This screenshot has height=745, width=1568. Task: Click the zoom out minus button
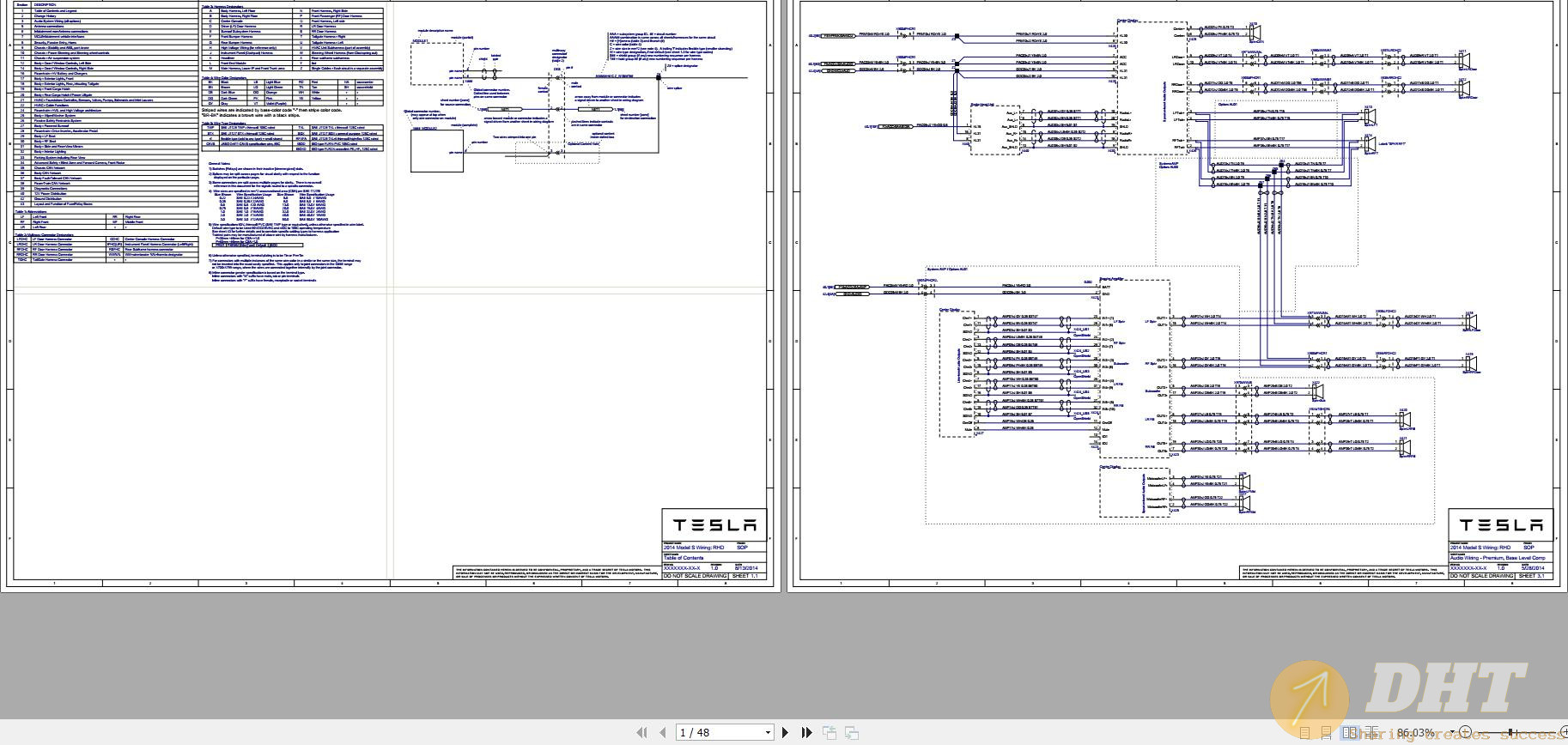(1465, 732)
